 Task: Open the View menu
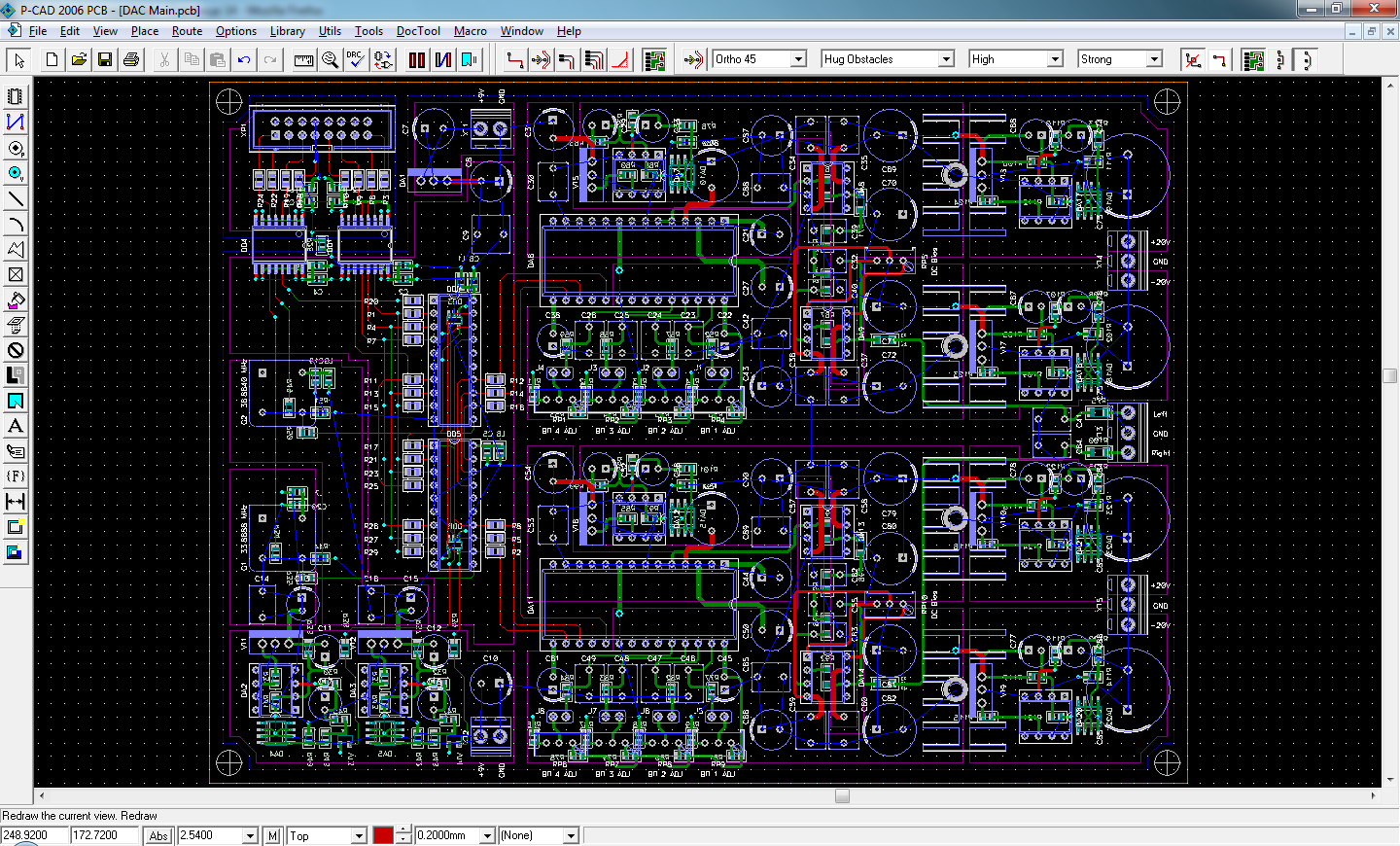(105, 31)
